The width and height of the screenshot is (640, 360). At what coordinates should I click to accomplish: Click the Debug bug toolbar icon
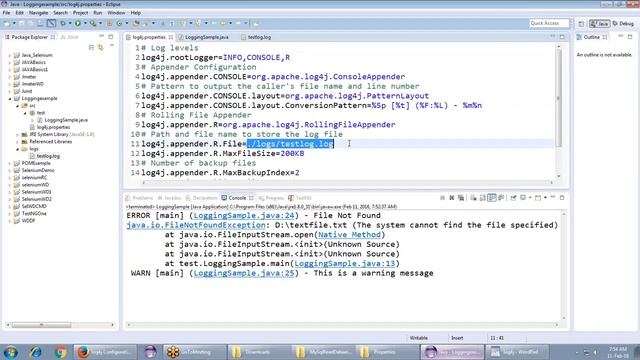coord(63,23)
